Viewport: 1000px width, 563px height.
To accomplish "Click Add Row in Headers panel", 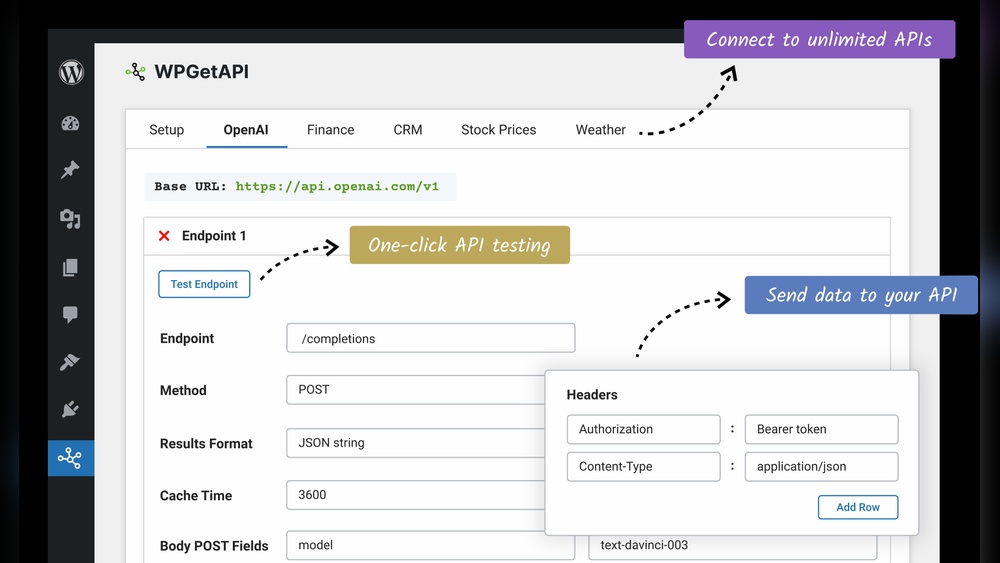I will coord(858,507).
